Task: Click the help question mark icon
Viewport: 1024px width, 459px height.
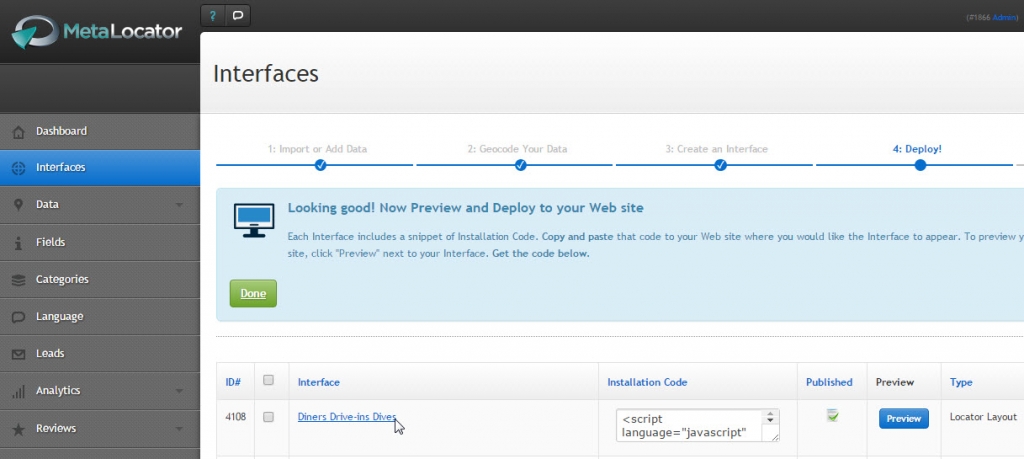Action: coord(213,16)
